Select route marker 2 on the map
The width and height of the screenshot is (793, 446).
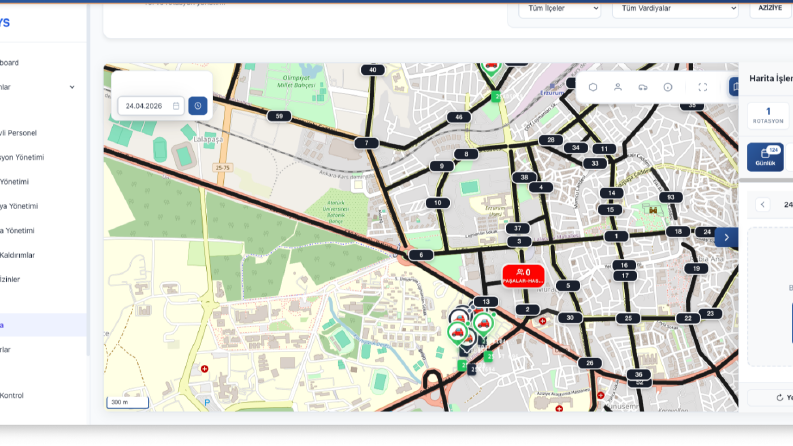527,309
